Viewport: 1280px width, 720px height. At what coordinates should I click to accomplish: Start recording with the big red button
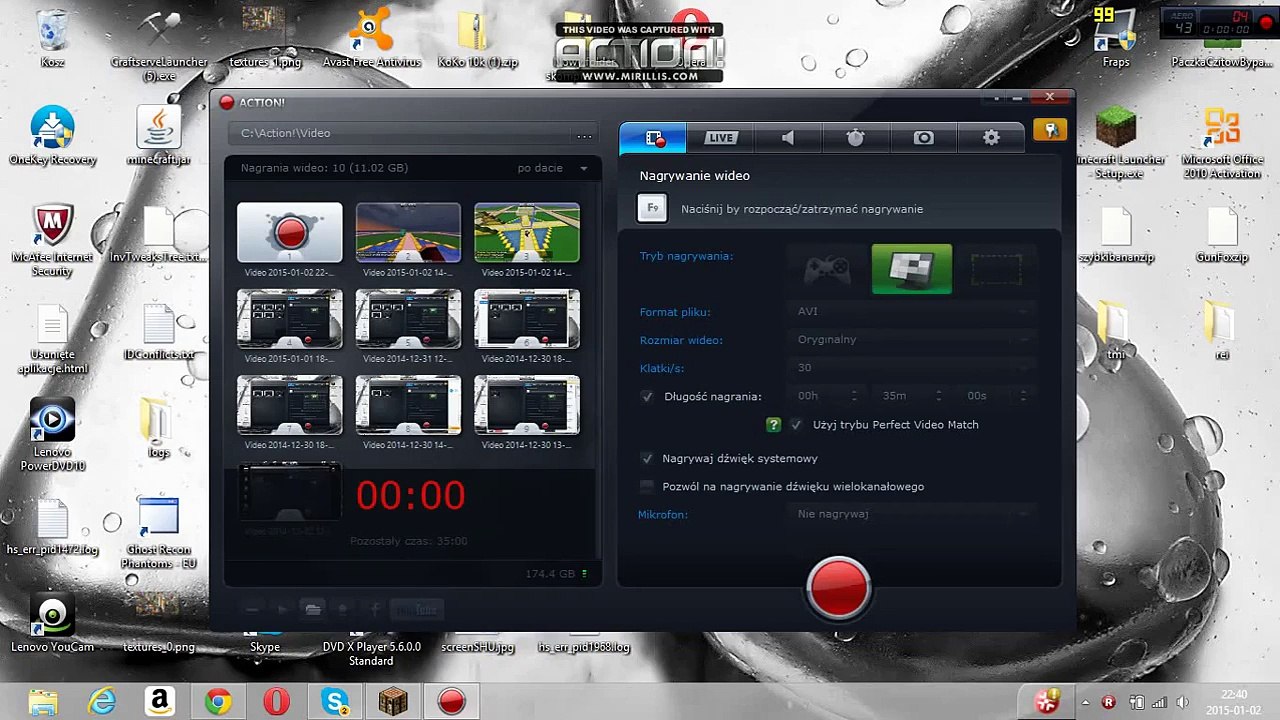(x=838, y=586)
